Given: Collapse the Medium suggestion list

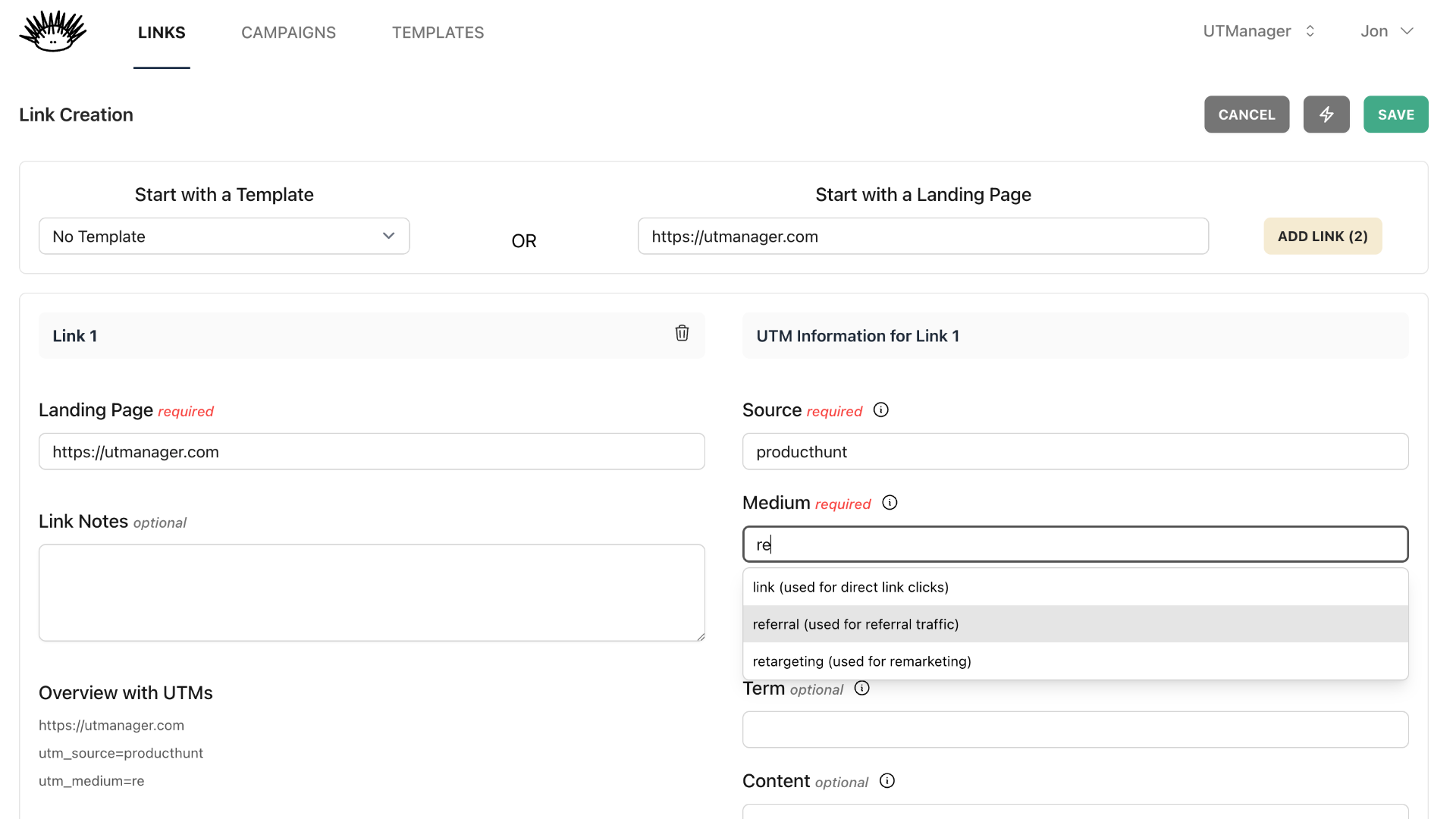Looking at the screenshot, I should (x=1075, y=544).
